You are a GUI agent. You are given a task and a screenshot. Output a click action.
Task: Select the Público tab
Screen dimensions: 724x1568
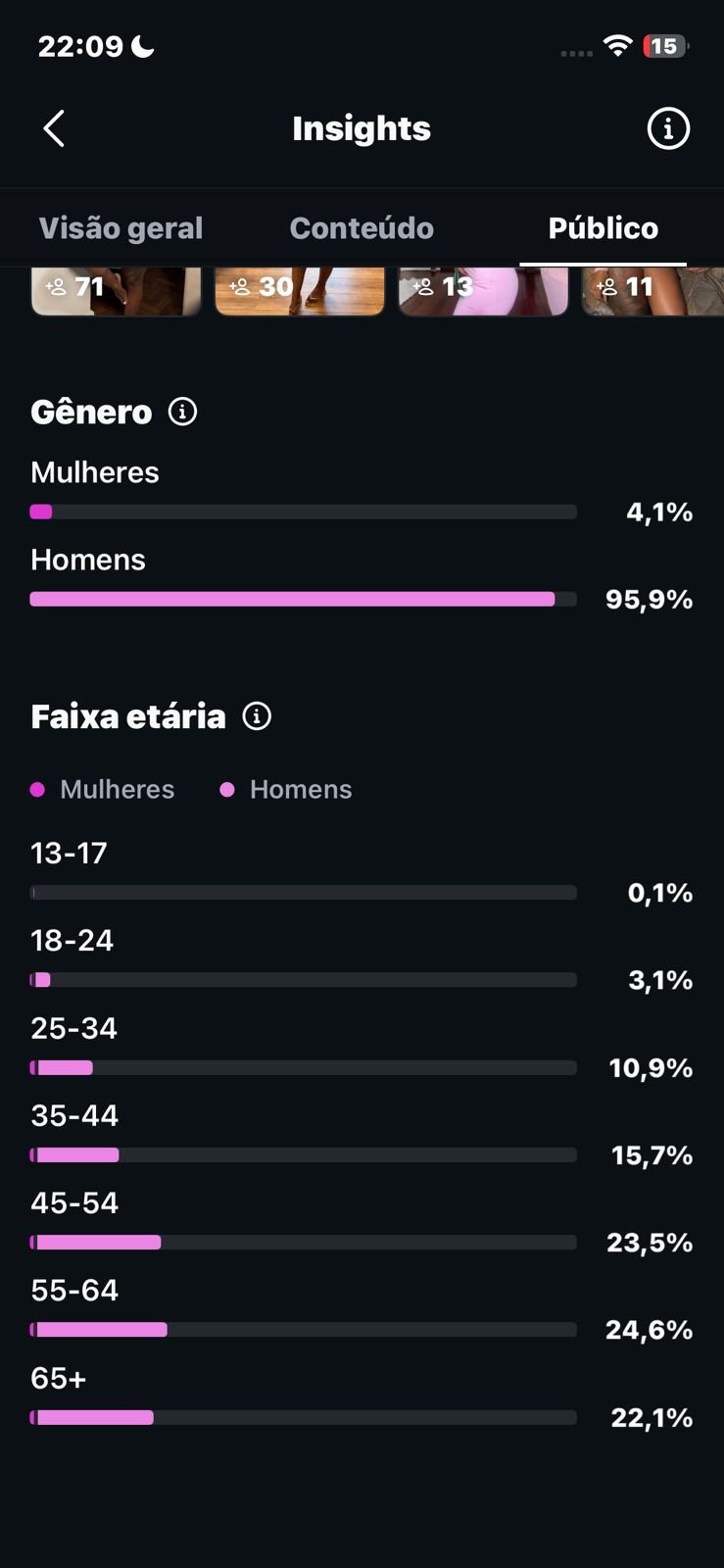click(x=603, y=228)
